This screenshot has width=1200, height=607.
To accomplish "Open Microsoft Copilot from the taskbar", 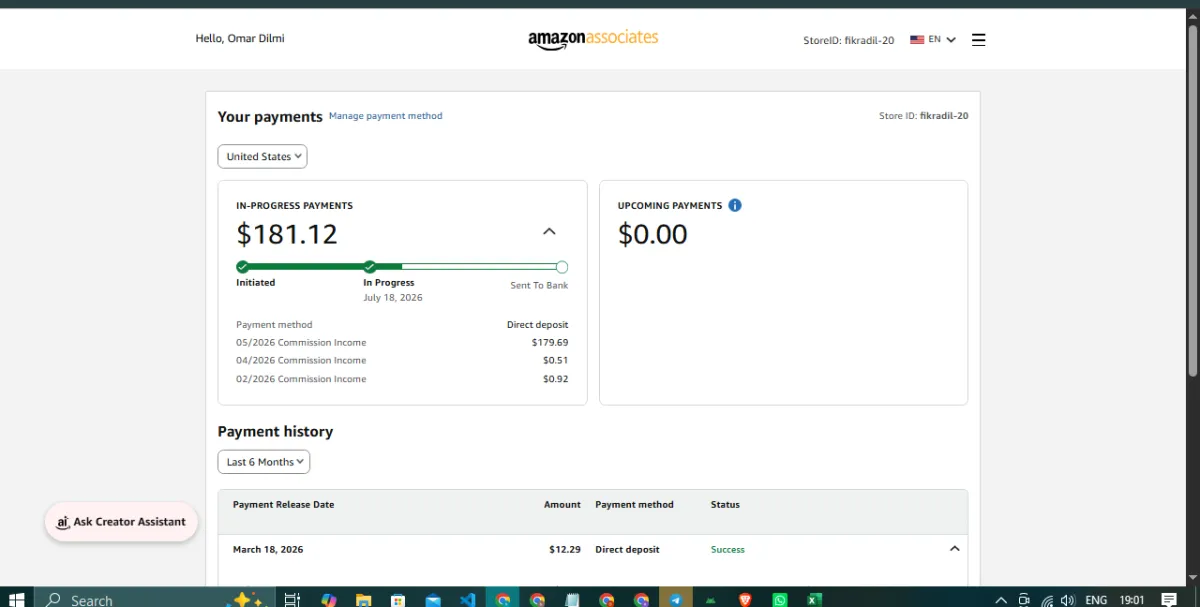I will click(328, 599).
